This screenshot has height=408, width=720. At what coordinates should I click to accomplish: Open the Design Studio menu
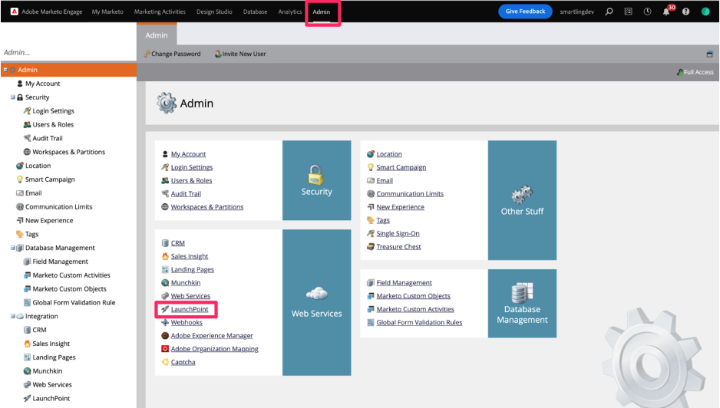coord(214,12)
